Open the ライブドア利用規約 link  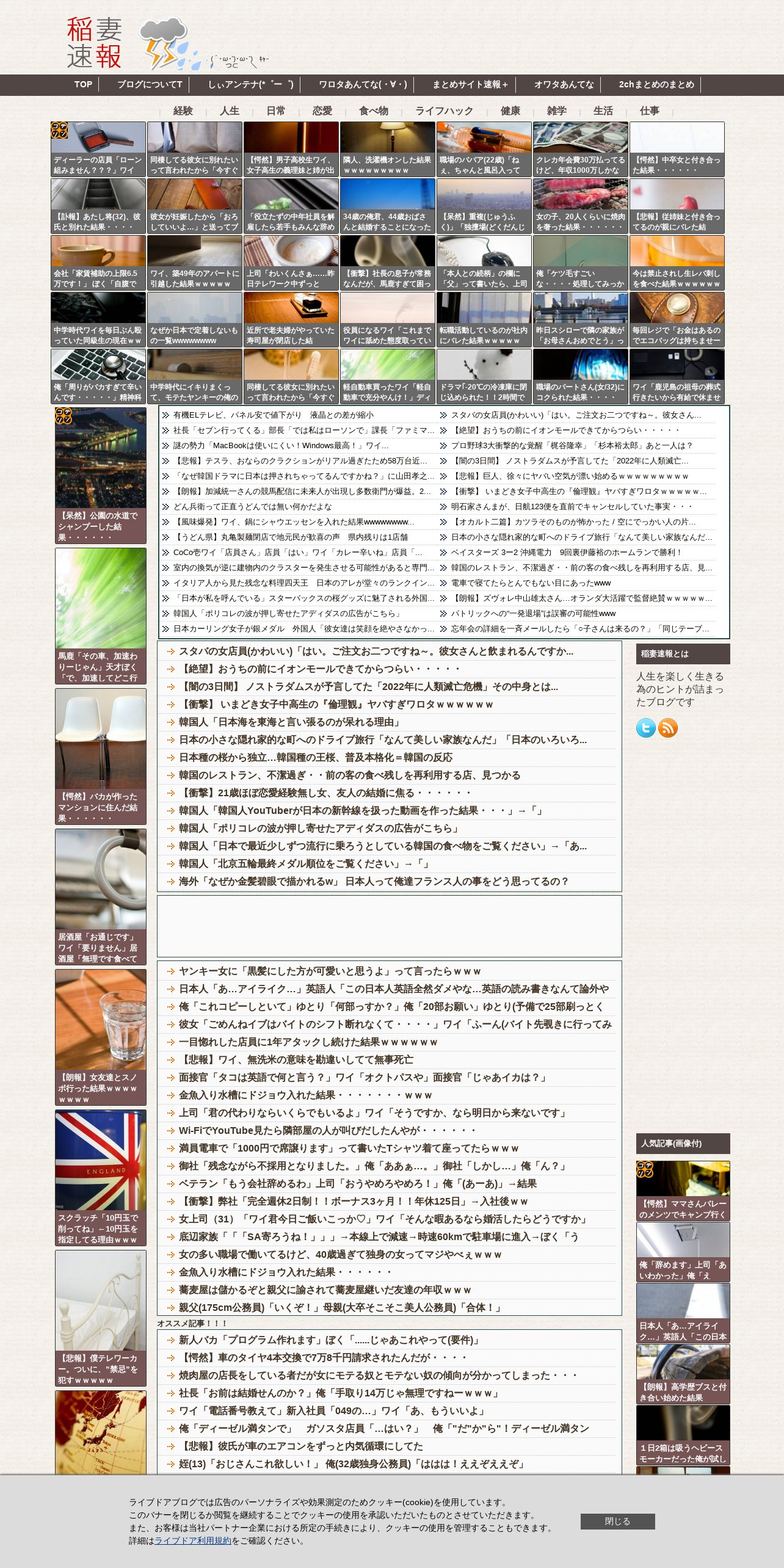[x=193, y=1541]
